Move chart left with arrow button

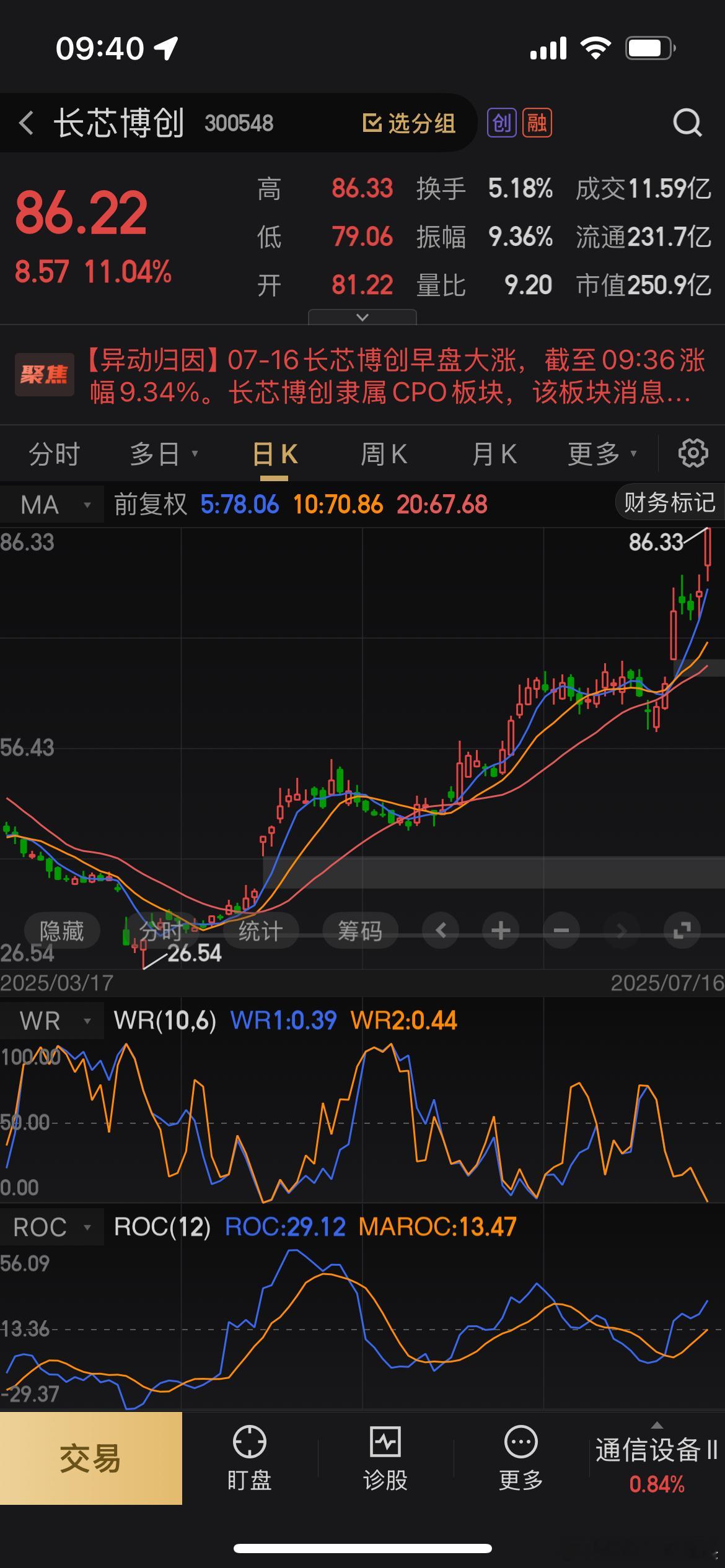pos(441,930)
